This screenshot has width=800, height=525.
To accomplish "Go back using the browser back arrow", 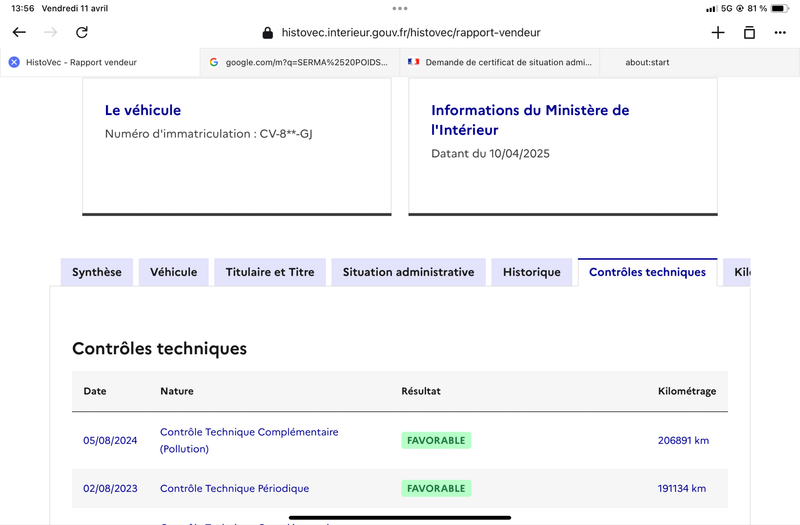I will coord(19,32).
